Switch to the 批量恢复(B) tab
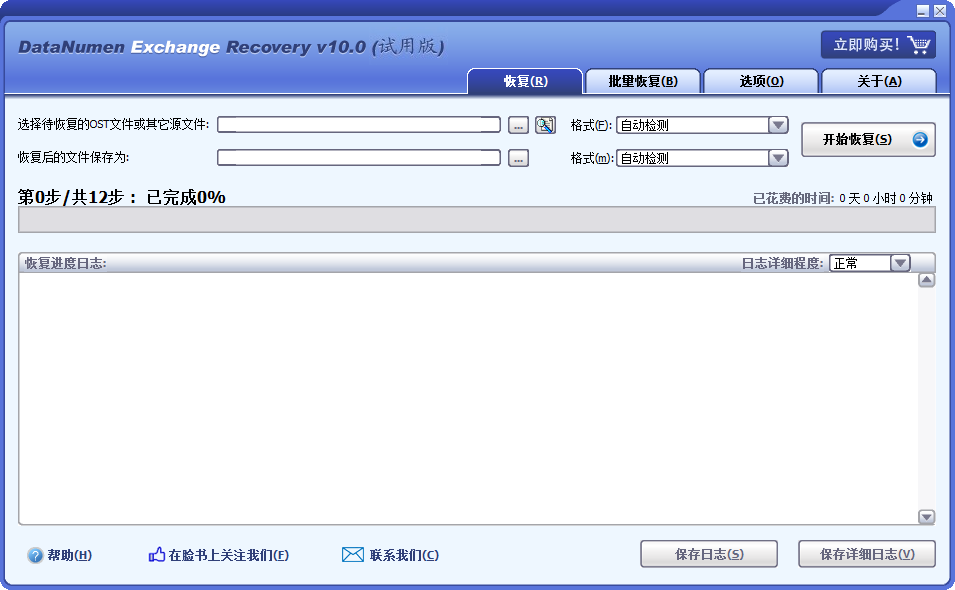 pyautogui.click(x=643, y=80)
